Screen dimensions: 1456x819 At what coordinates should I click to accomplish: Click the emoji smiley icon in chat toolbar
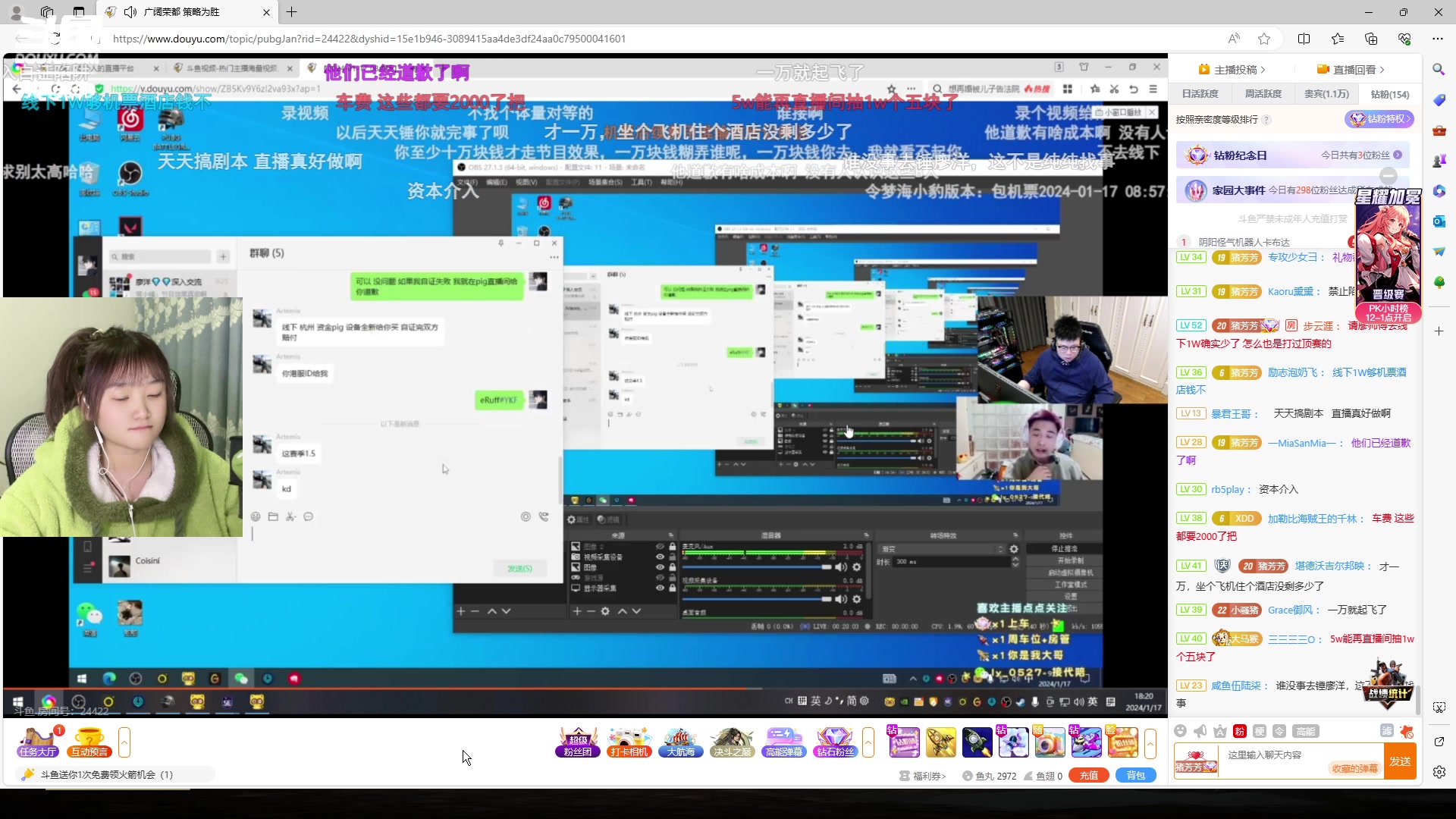(1180, 731)
